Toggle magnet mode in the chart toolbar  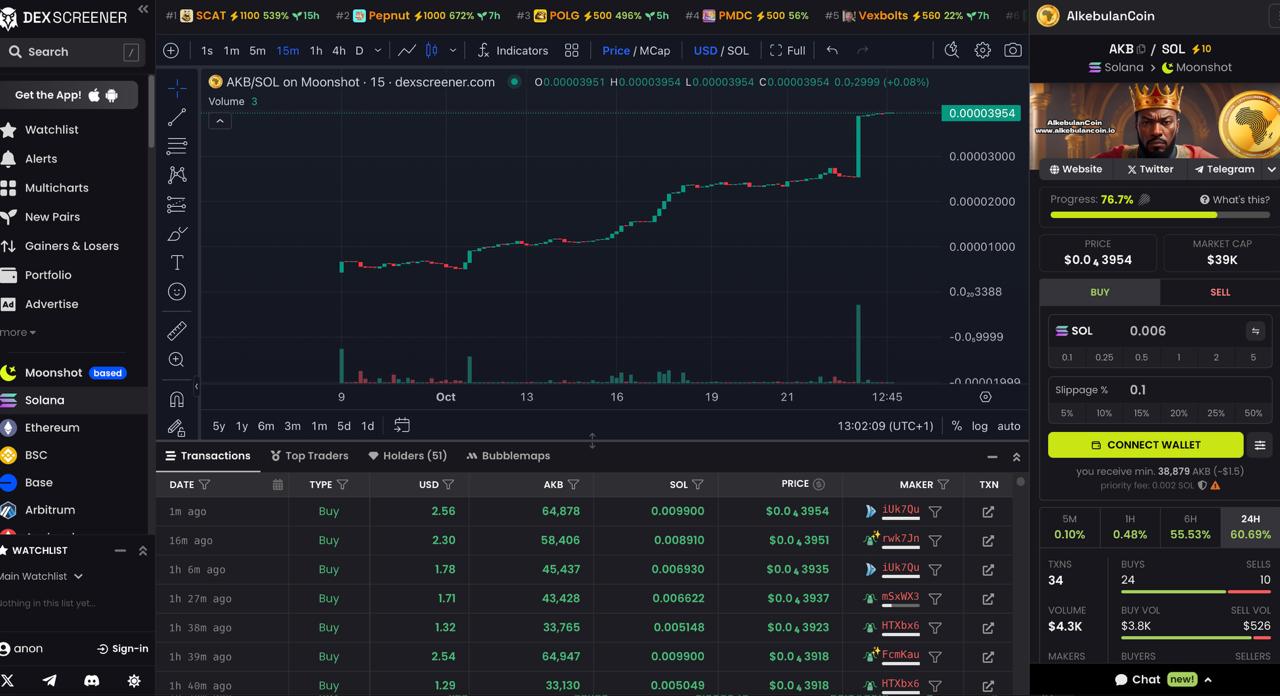click(177, 399)
